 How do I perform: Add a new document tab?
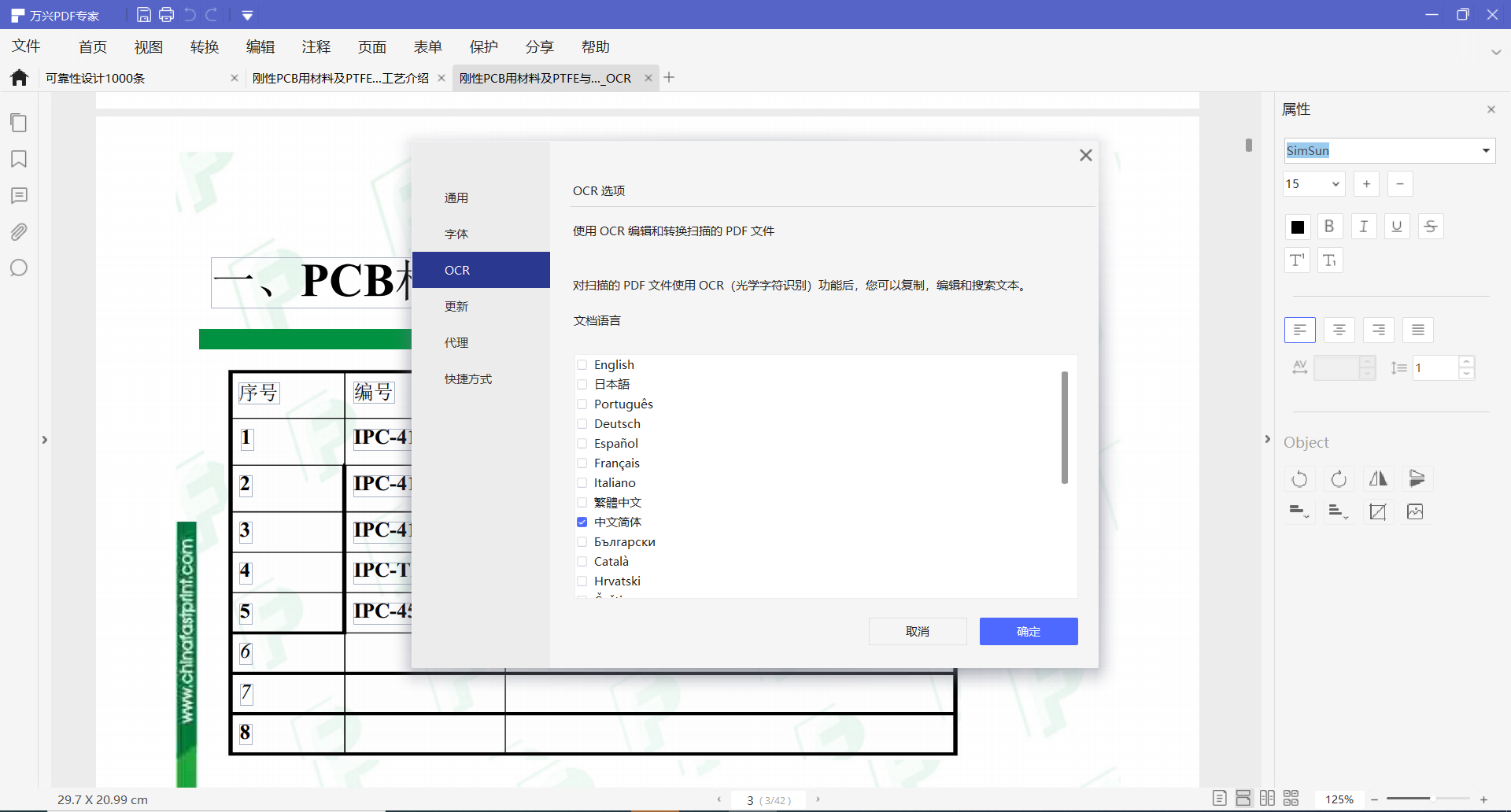(x=669, y=77)
